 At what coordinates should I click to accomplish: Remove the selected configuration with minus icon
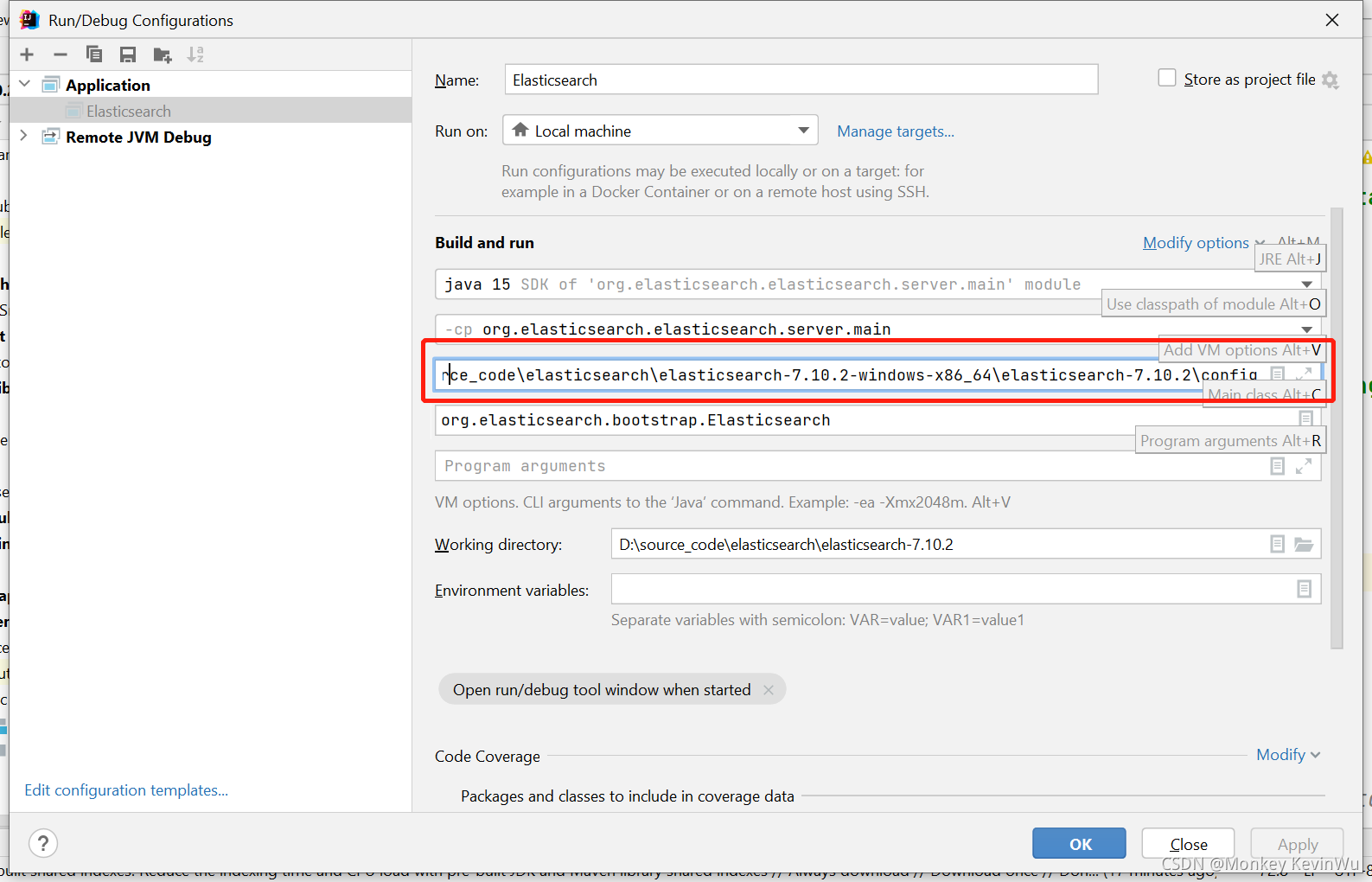(61, 54)
